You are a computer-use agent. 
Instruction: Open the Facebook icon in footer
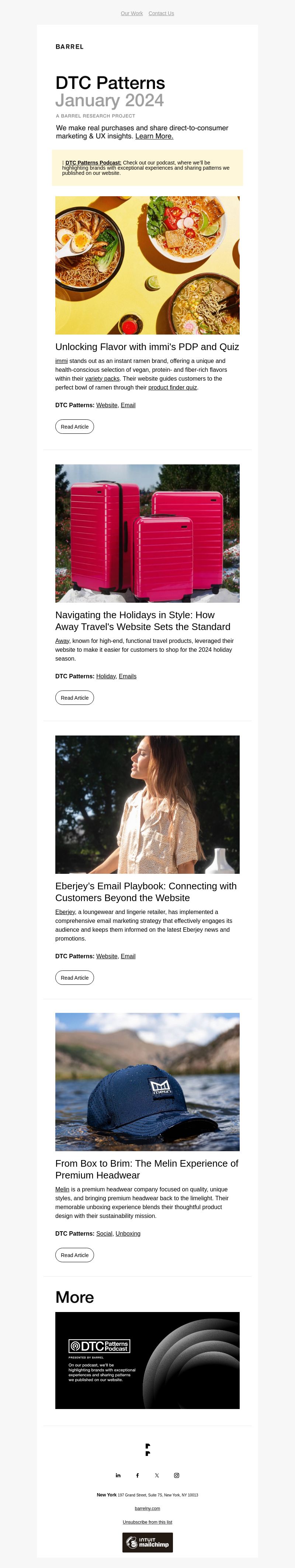(x=138, y=1475)
